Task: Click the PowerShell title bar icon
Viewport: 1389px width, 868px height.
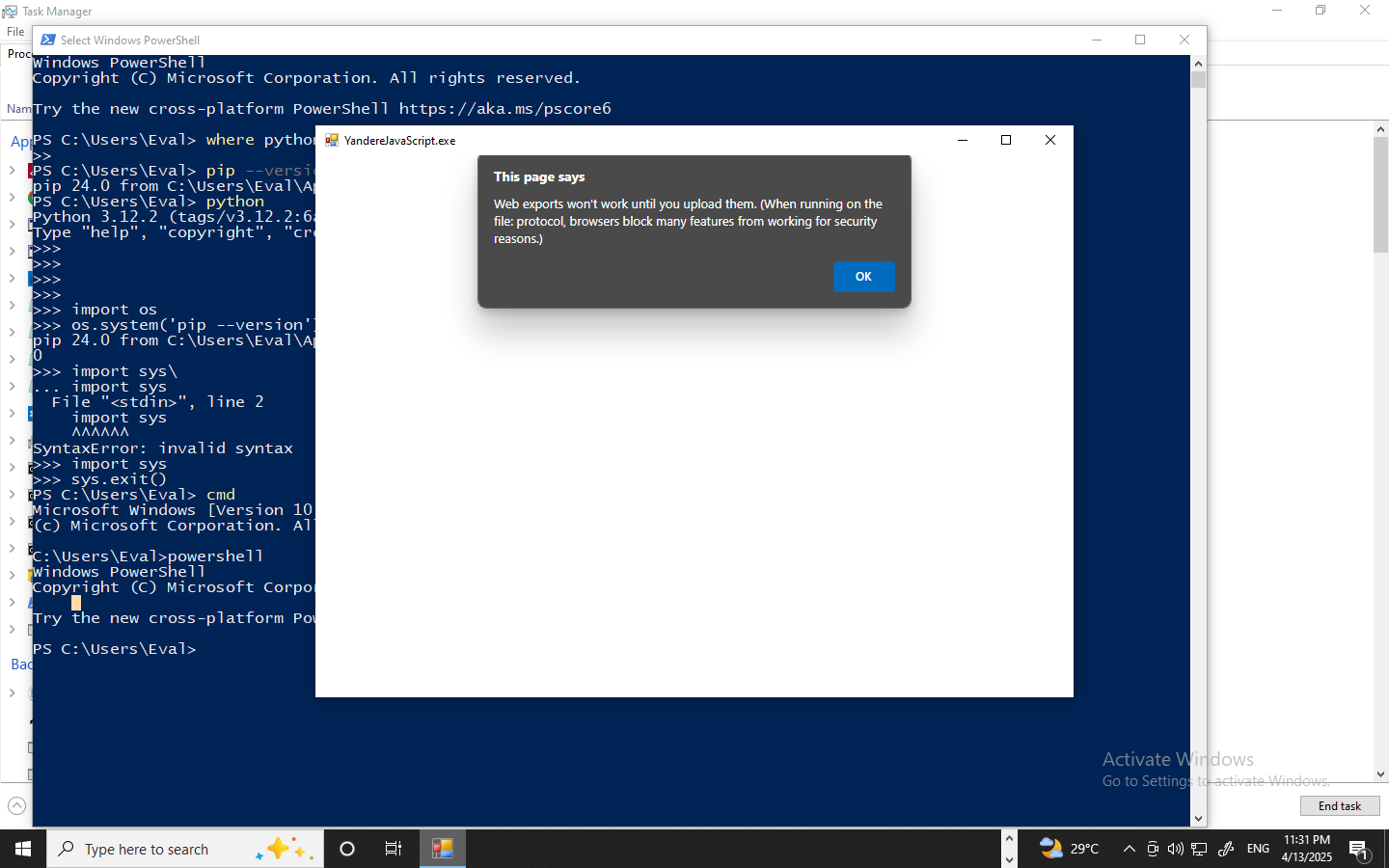Action: (x=47, y=40)
